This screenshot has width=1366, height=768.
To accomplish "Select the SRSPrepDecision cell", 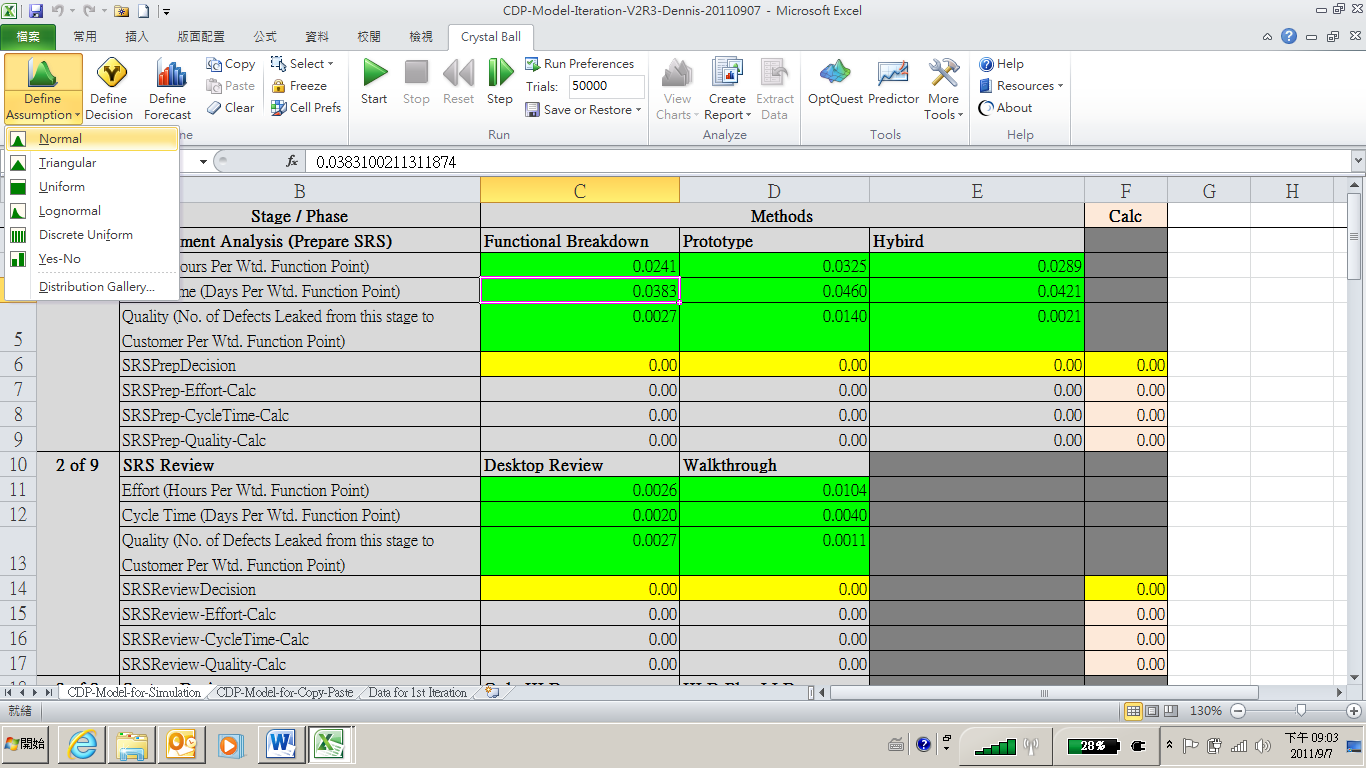I will [299, 365].
